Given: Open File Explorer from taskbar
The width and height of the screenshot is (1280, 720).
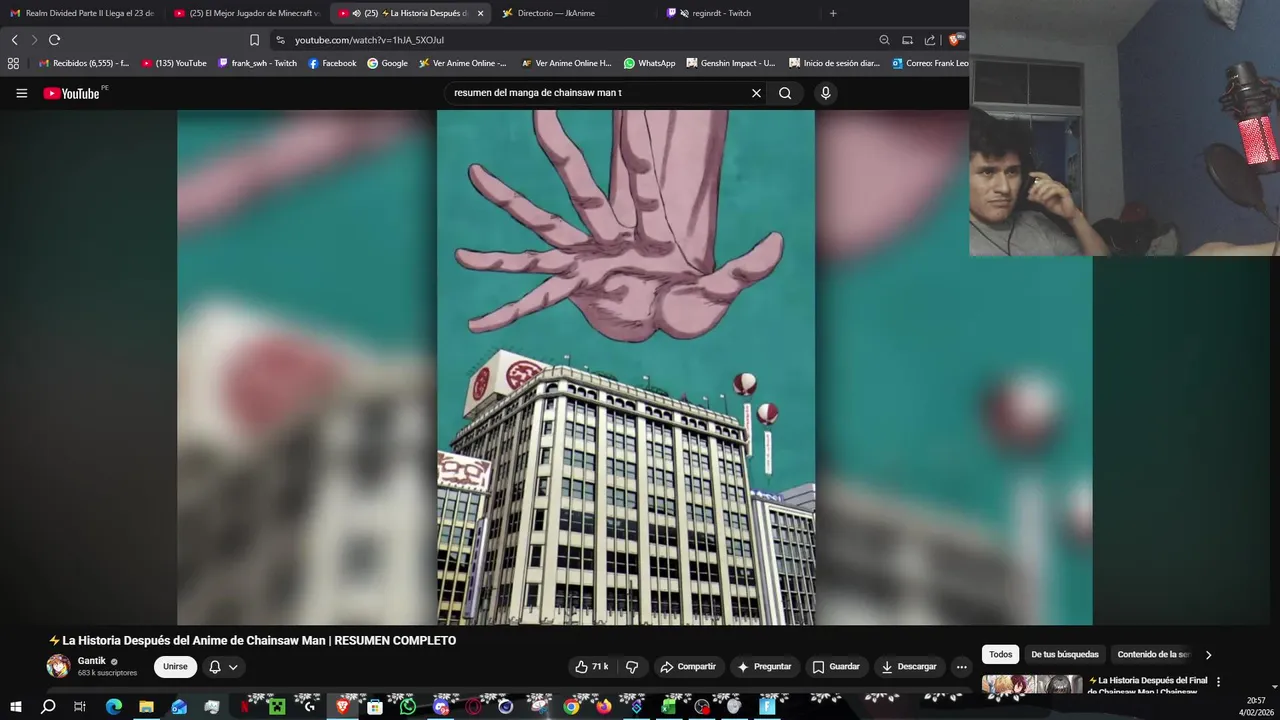Looking at the screenshot, I should 146,706.
